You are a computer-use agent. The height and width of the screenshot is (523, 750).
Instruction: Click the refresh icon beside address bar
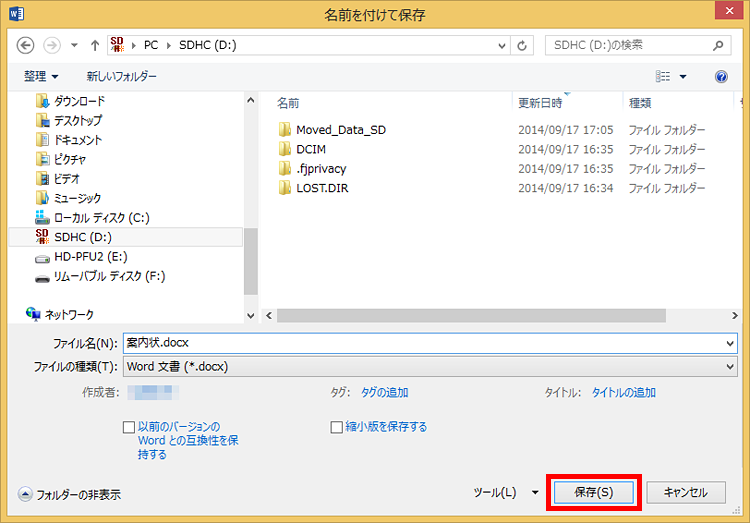[523, 46]
